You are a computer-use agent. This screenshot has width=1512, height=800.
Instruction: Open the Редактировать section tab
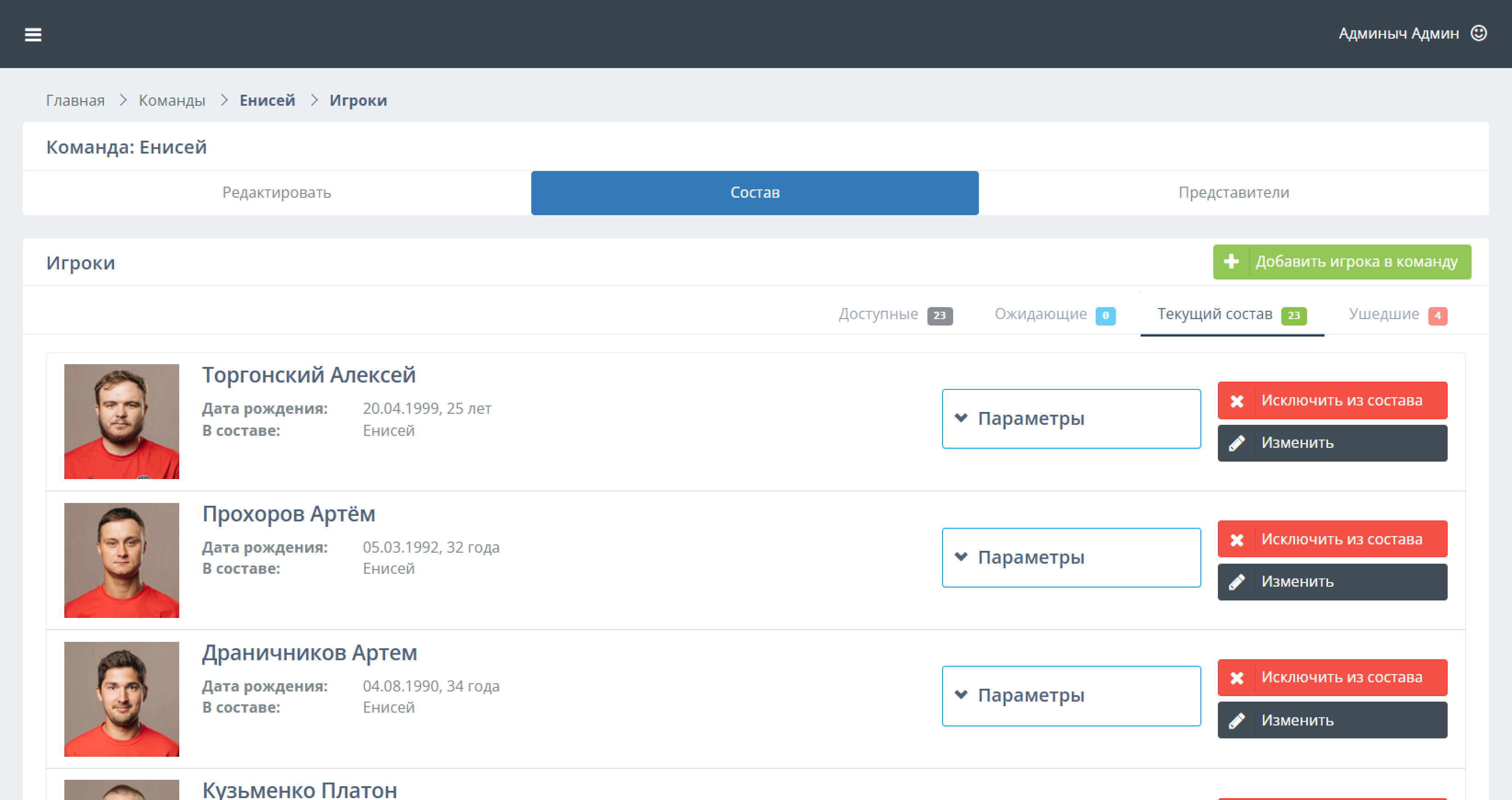point(277,193)
